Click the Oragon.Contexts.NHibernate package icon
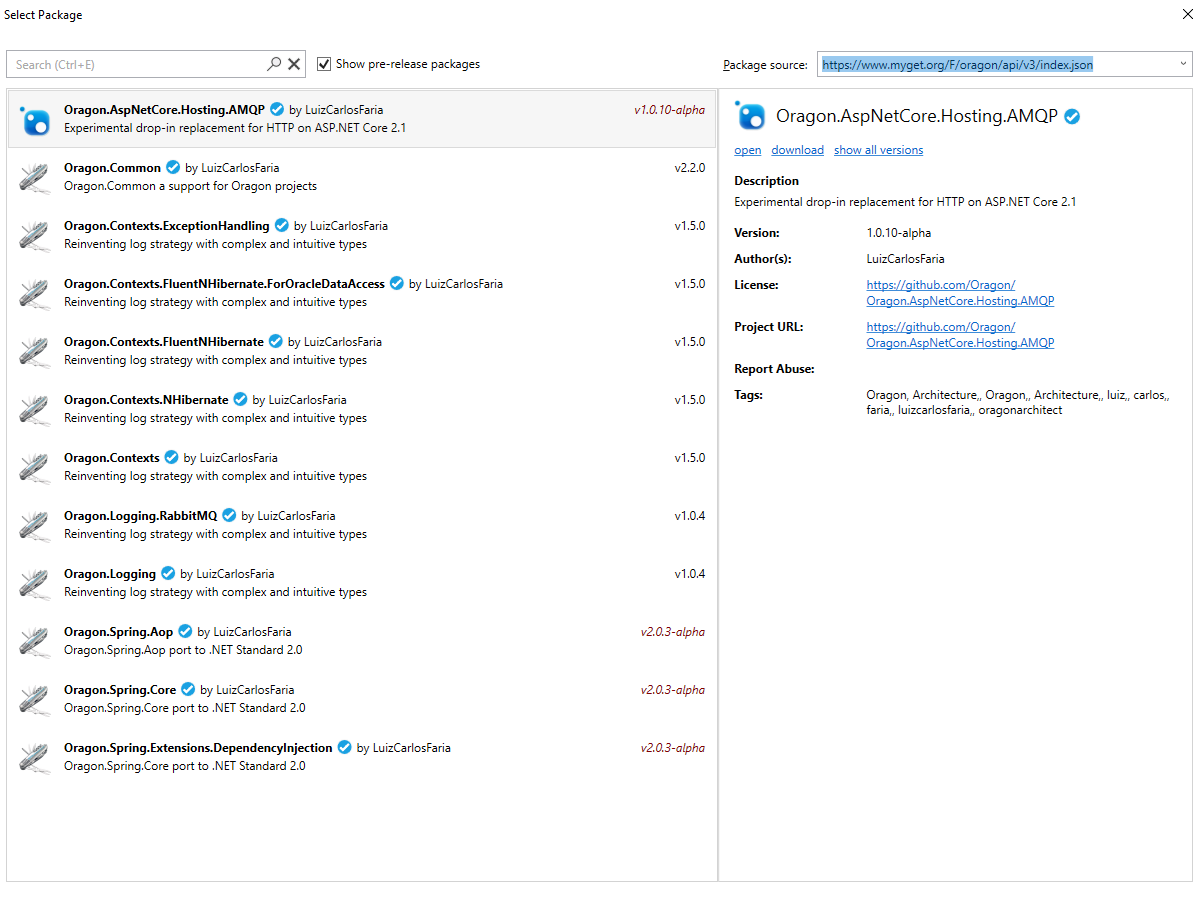This screenshot has height=900, width=1200. (x=35, y=409)
